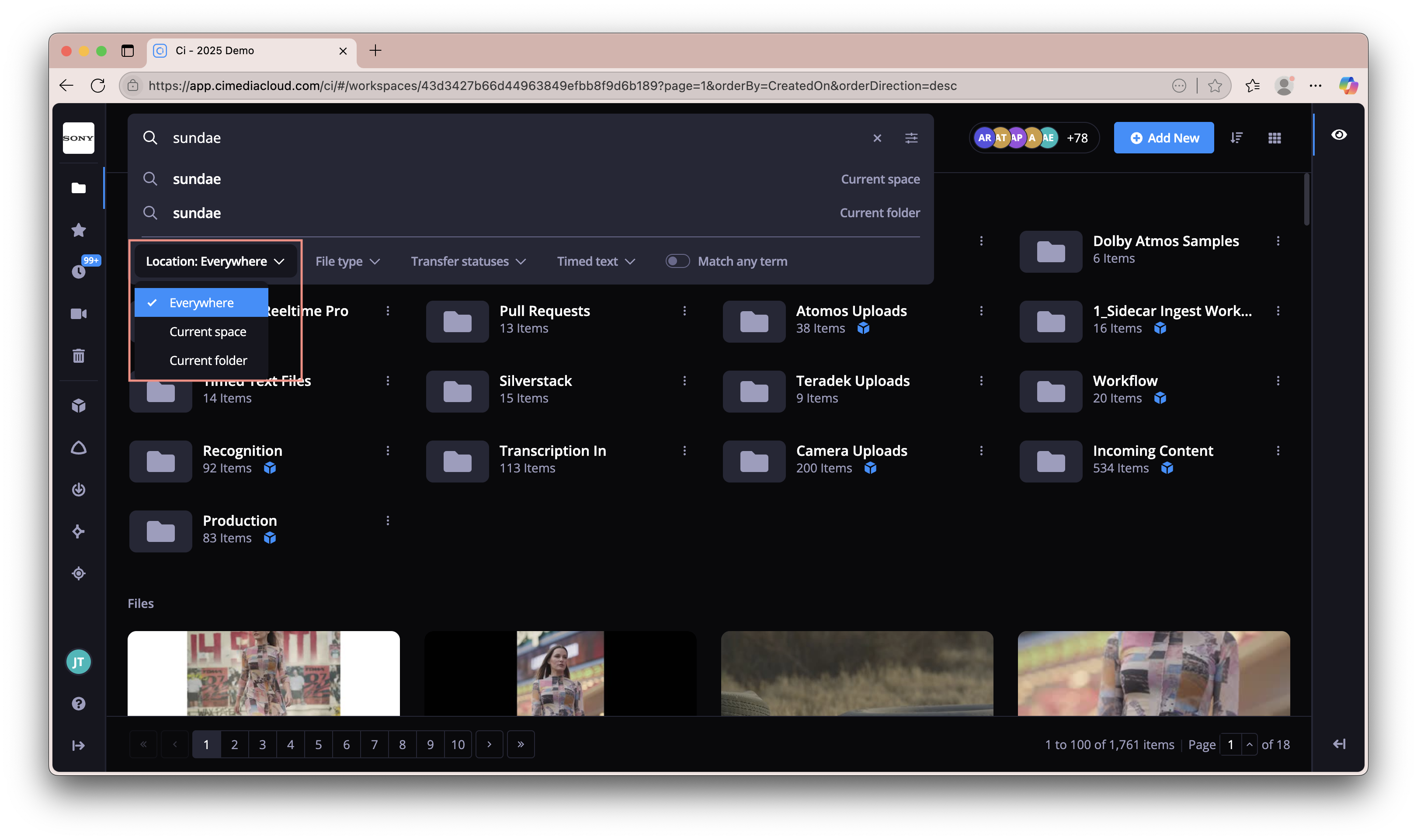The image size is (1417, 840).
Task: Open the Files workspace sidebar icon
Action: [79, 188]
